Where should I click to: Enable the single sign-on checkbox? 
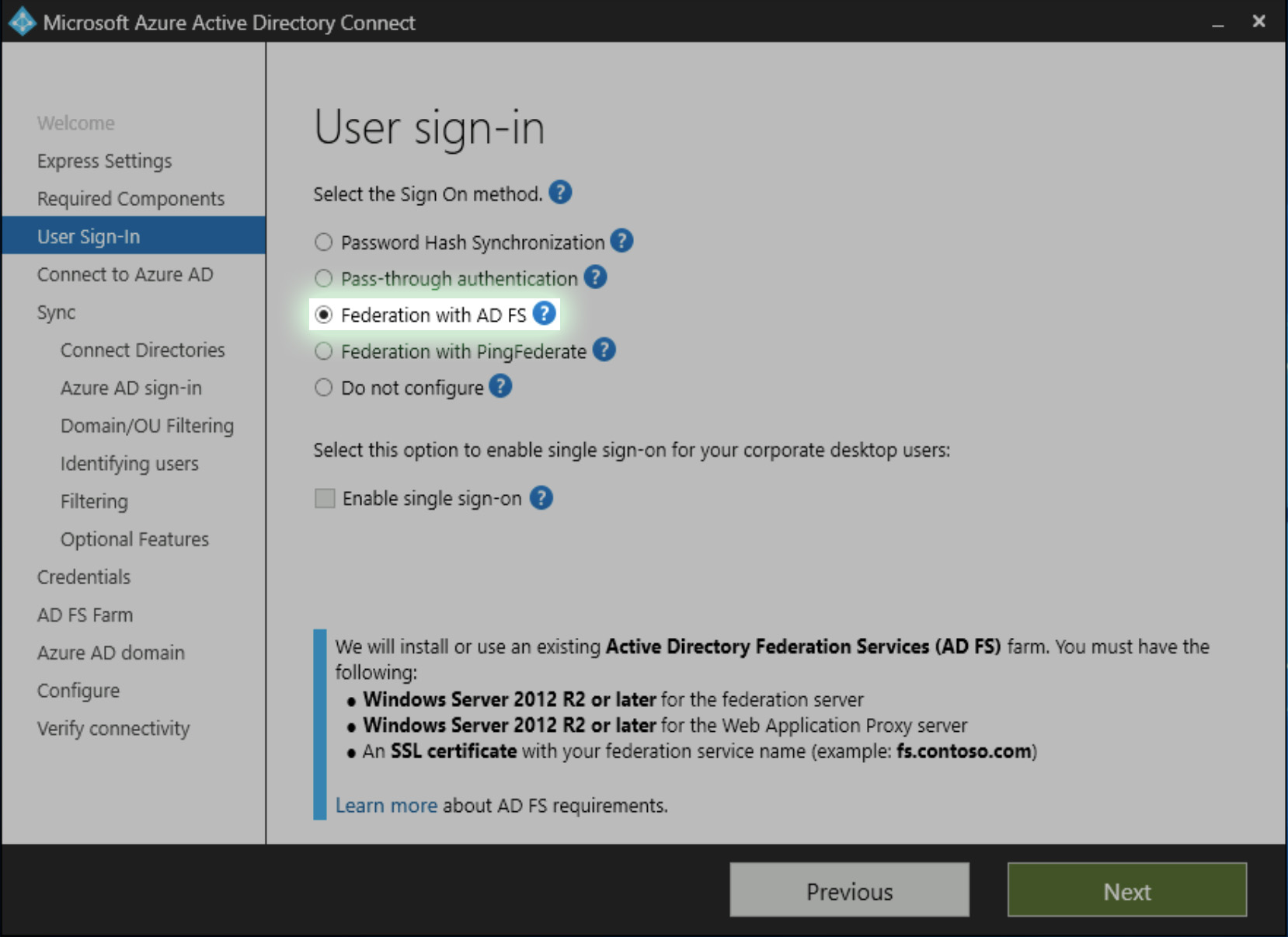click(324, 497)
